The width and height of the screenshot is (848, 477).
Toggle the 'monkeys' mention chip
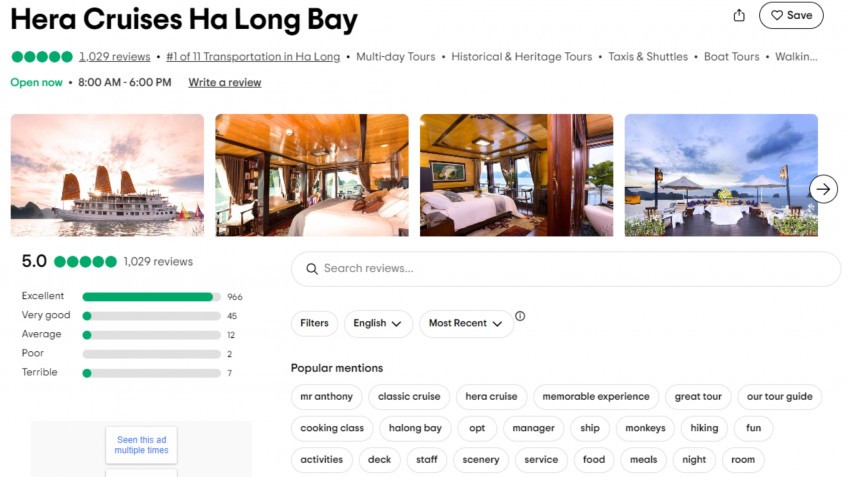(645, 428)
